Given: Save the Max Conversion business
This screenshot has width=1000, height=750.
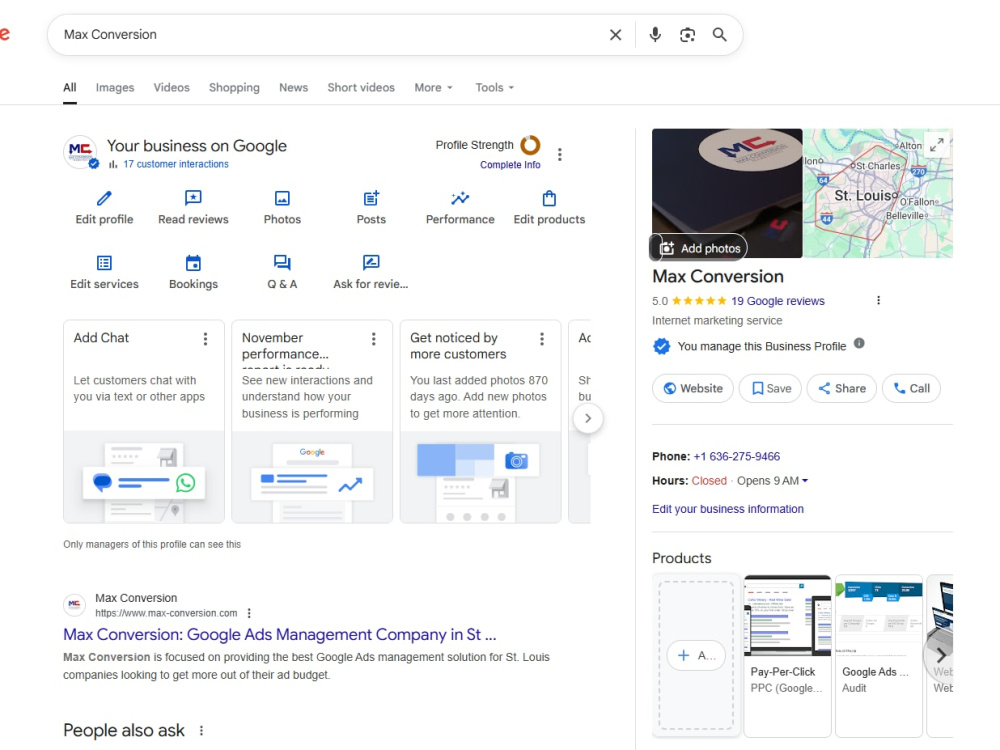Looking at the screenshot, I should tap(770, 388).
